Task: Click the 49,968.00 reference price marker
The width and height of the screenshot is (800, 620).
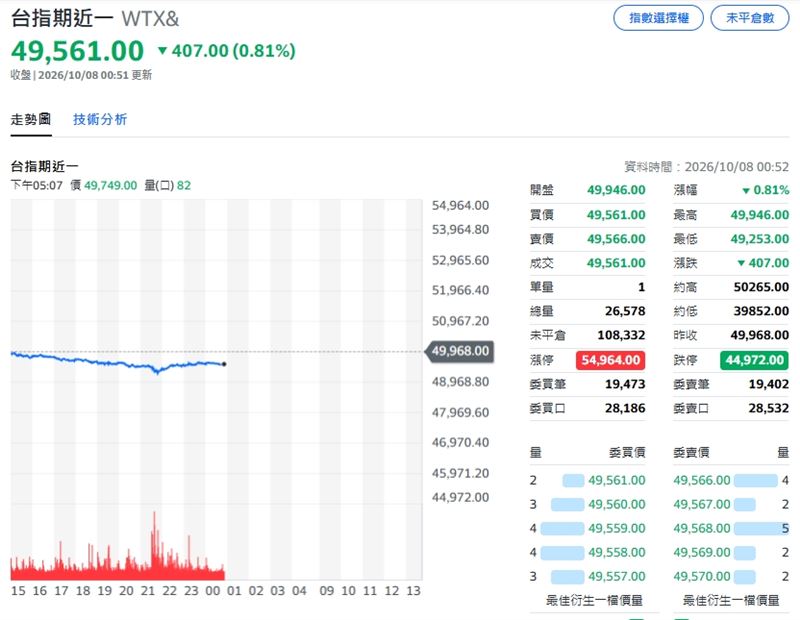Action: (459, 351)
